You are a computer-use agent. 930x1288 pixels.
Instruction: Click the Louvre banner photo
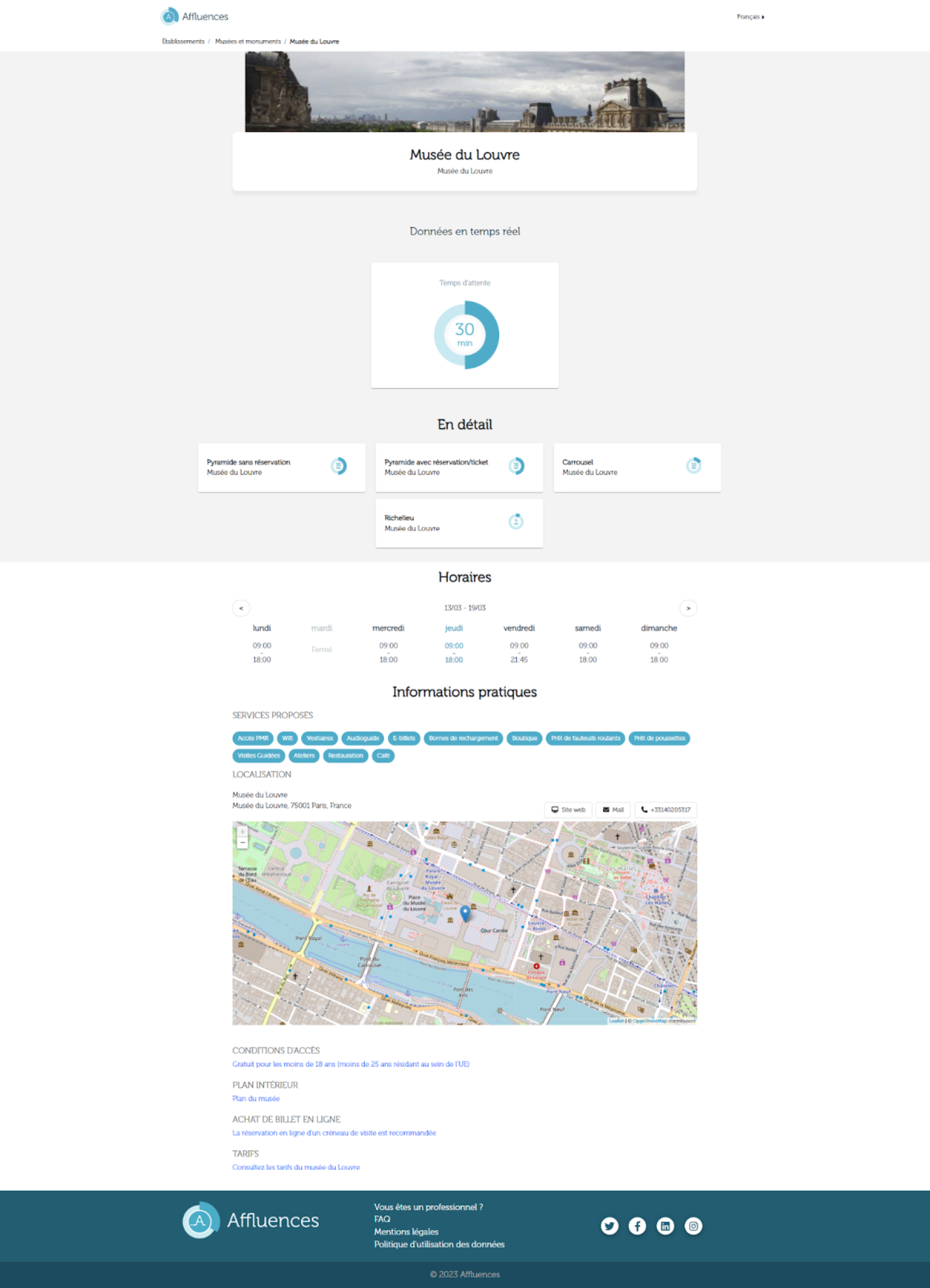click(465, 92)
